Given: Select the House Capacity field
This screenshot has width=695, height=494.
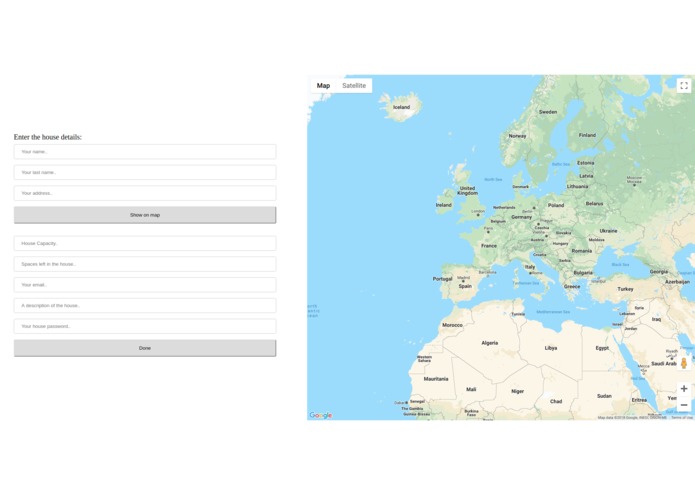Looking at the screenshot, I should pos(145,243).
